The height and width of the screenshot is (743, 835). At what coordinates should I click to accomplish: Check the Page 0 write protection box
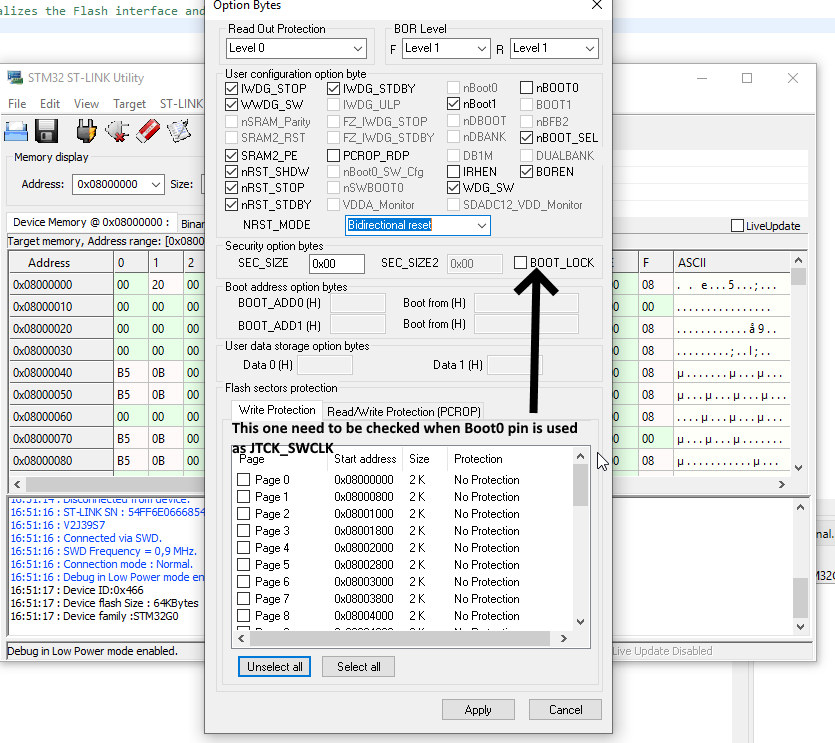click(x=243, y=479)
